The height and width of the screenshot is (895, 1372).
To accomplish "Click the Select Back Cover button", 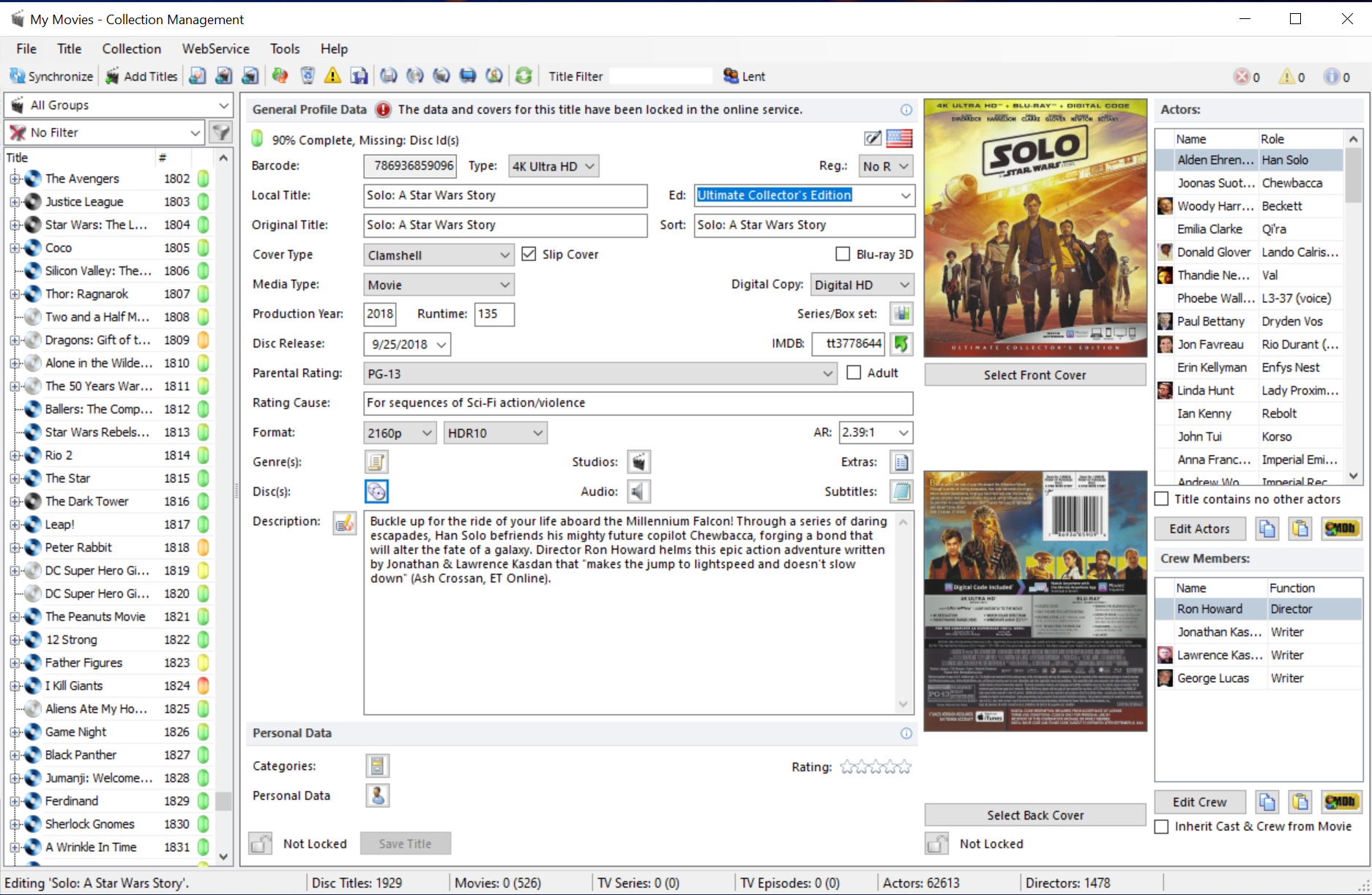I will (x=1035, y=815).
